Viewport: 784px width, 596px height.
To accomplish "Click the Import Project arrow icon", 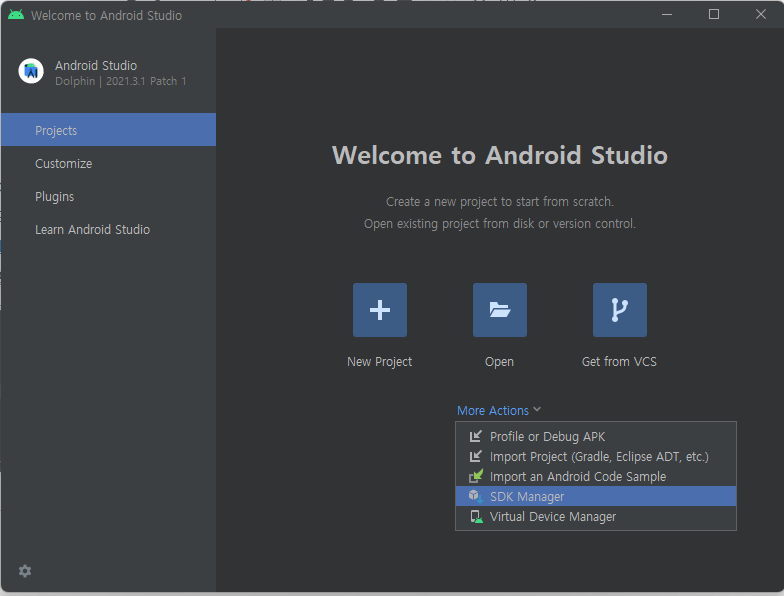I will coord(476,456).
